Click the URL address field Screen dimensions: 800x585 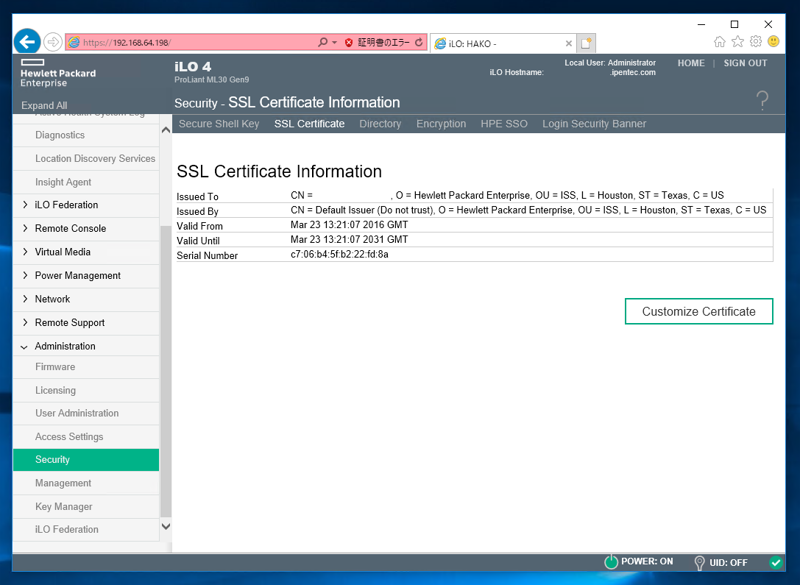(x=199, y=43)
